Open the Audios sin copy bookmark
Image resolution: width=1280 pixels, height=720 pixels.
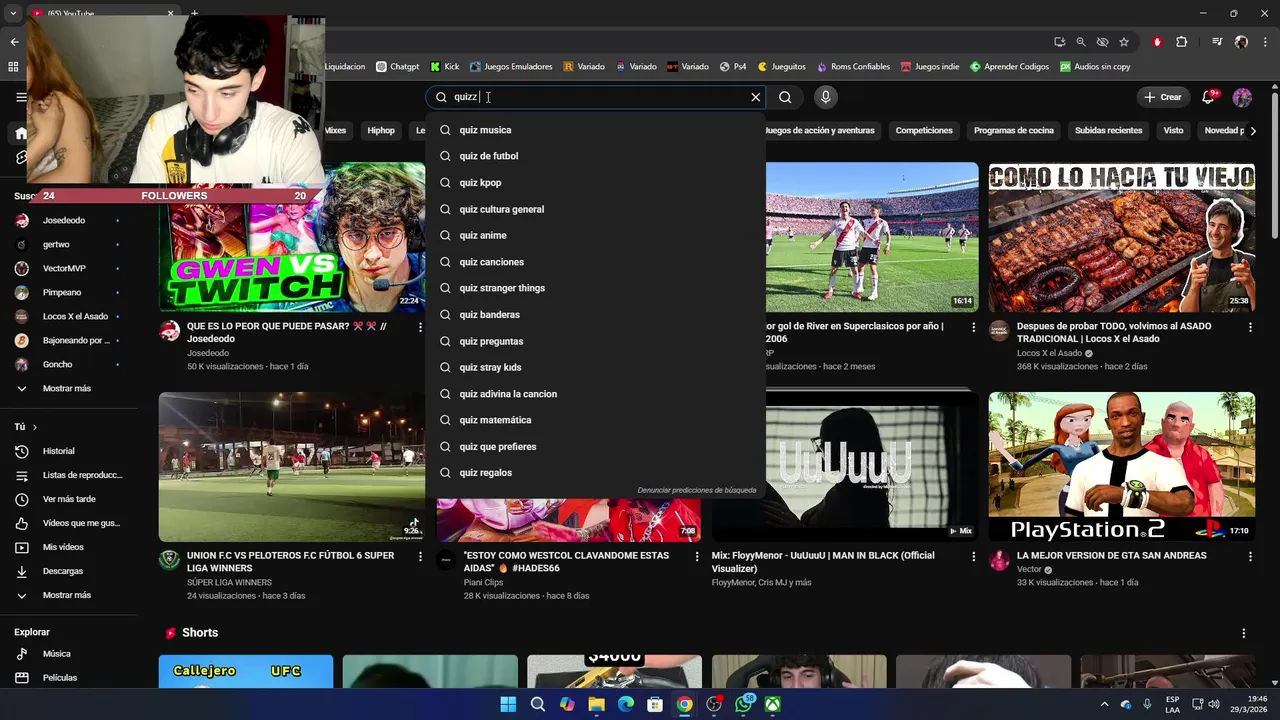pos(1095,67)
